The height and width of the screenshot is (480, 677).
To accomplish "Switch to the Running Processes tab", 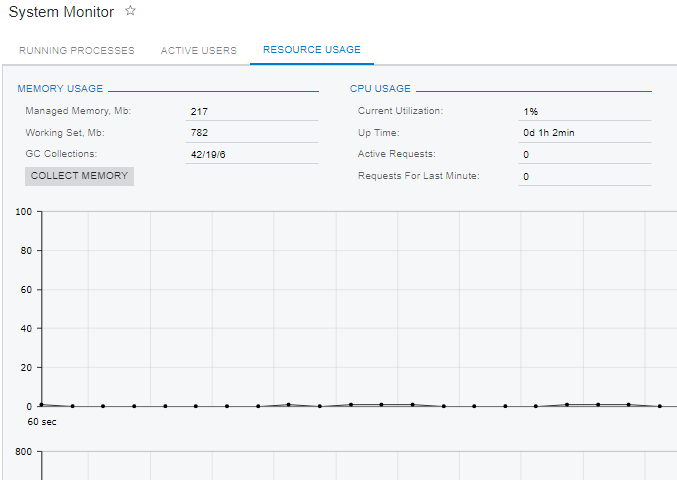I will (77, 51).
